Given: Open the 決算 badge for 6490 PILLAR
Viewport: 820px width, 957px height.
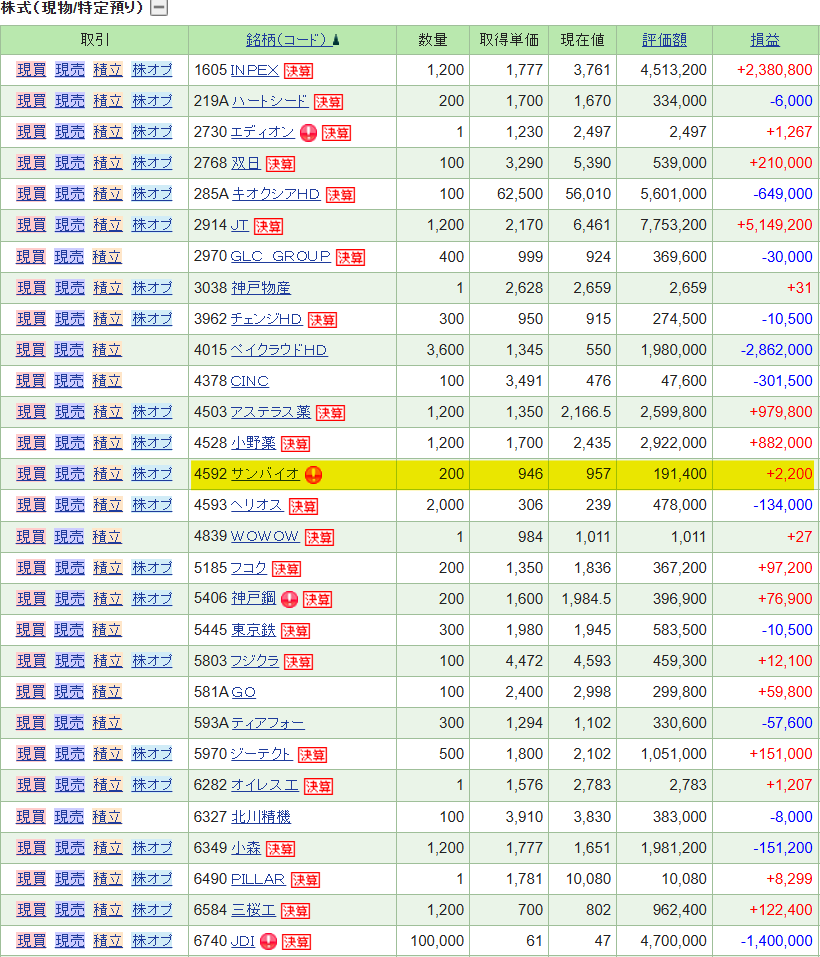Looking at the screenshot, I should click(x=306, y=880).
